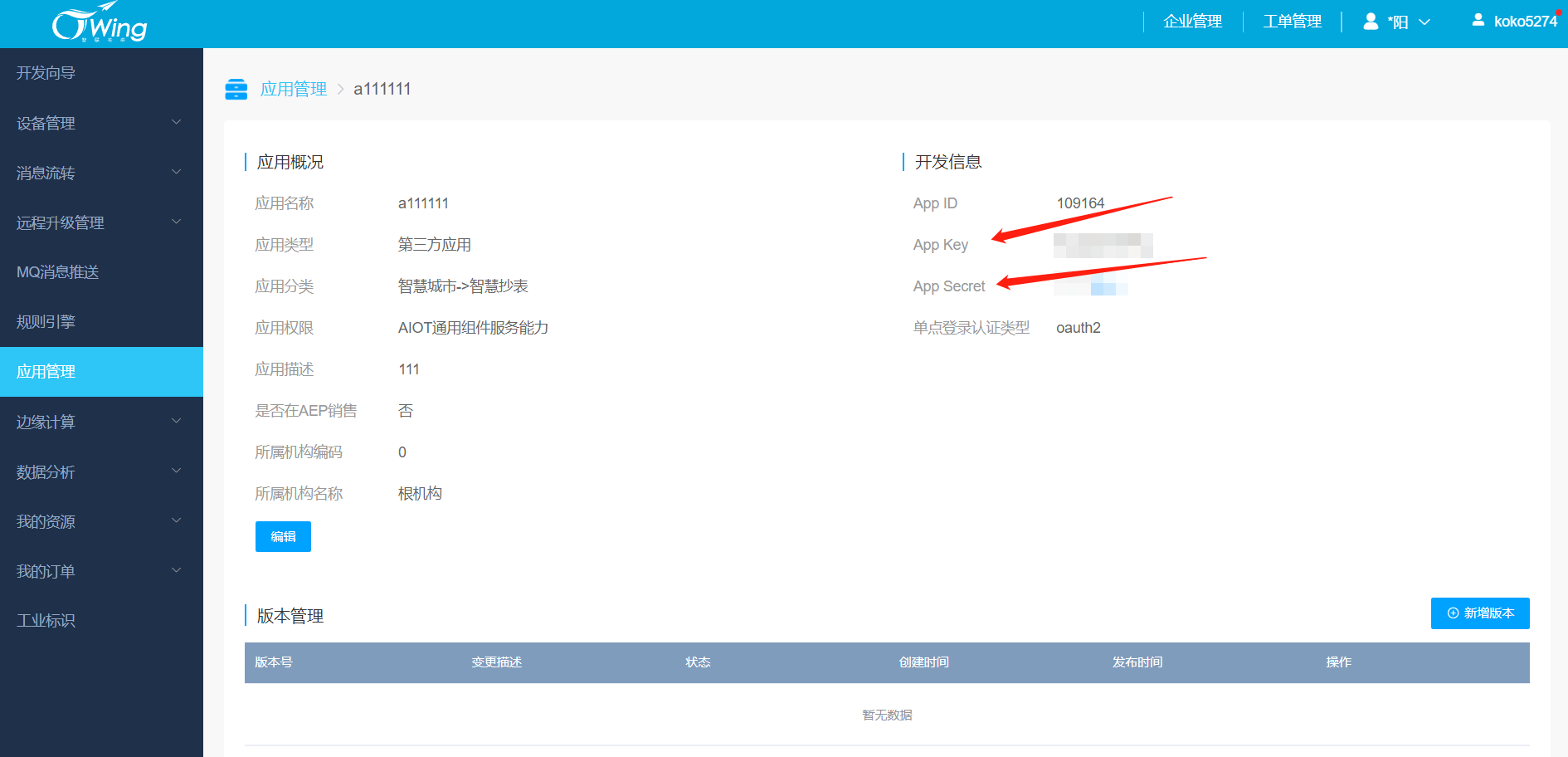Click the 新增版本 button
The height and width of the screenshot is (757, 1568).
point(1479,613)
